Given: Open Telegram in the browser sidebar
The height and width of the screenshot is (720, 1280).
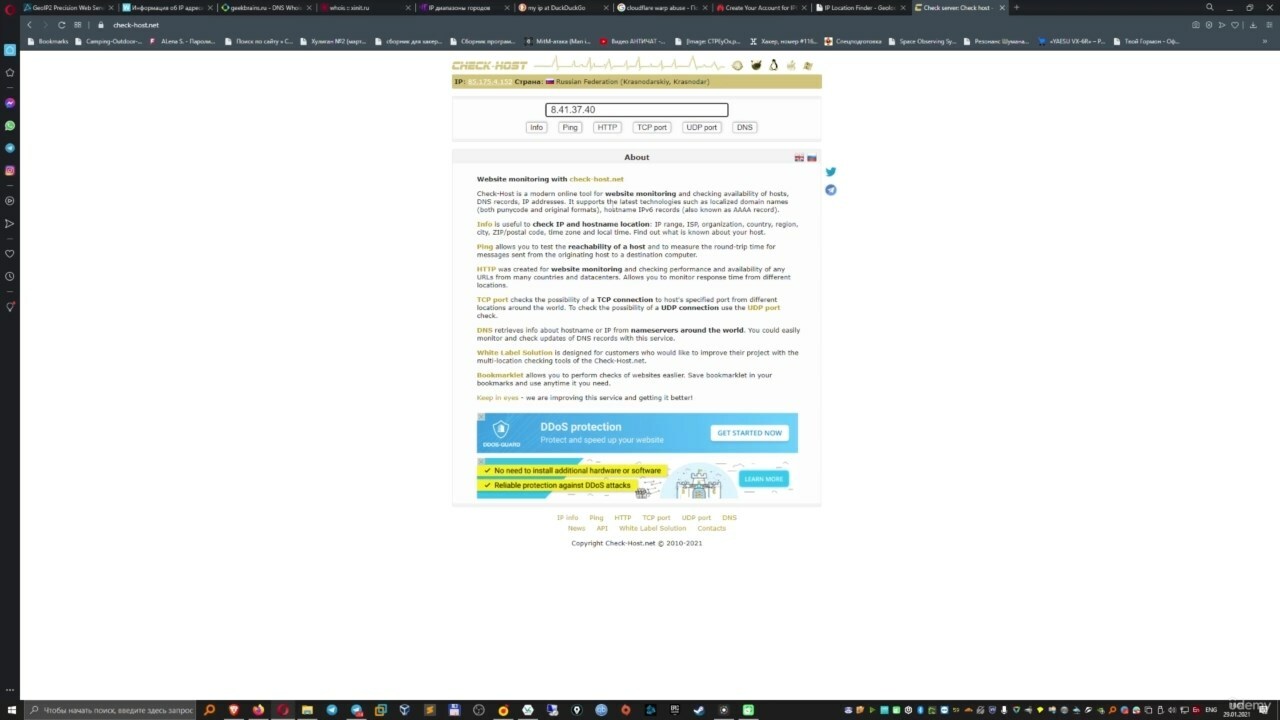Looking at the screenshot, I should pyautogui.click(x=10, y=148).
